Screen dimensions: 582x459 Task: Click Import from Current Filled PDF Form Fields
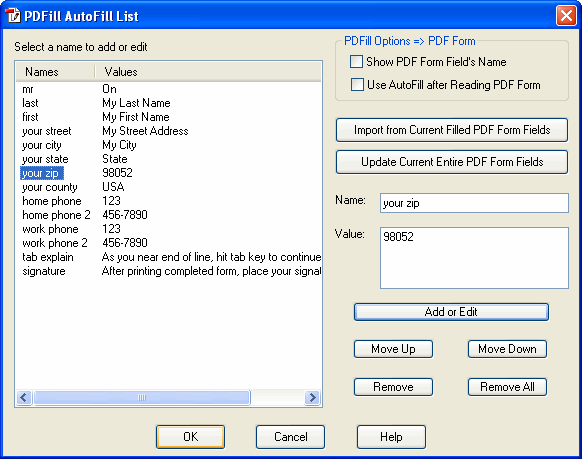click(x=452, y=130)
